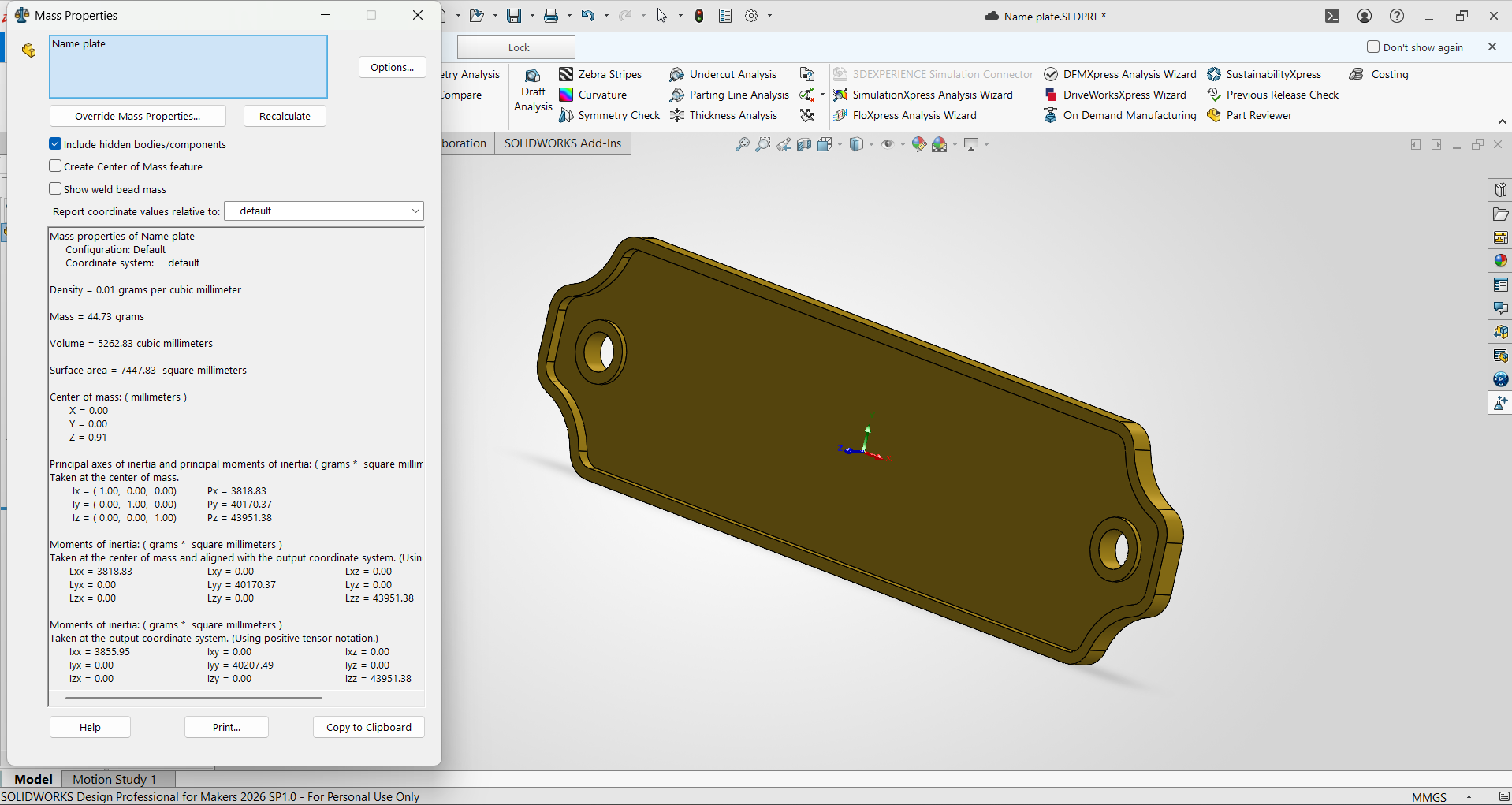Open On Demand Manufacturing
Screen dimensions: 1512x805
[x=1120, y=115]
